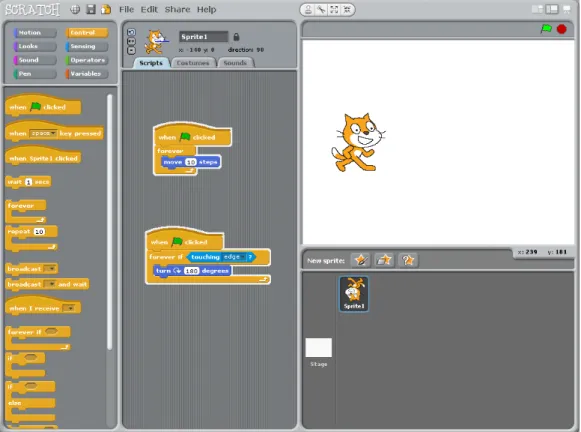The image size is (581, 432).
Task: Open the broadcast block message dropdown
Action: (50, 269)
